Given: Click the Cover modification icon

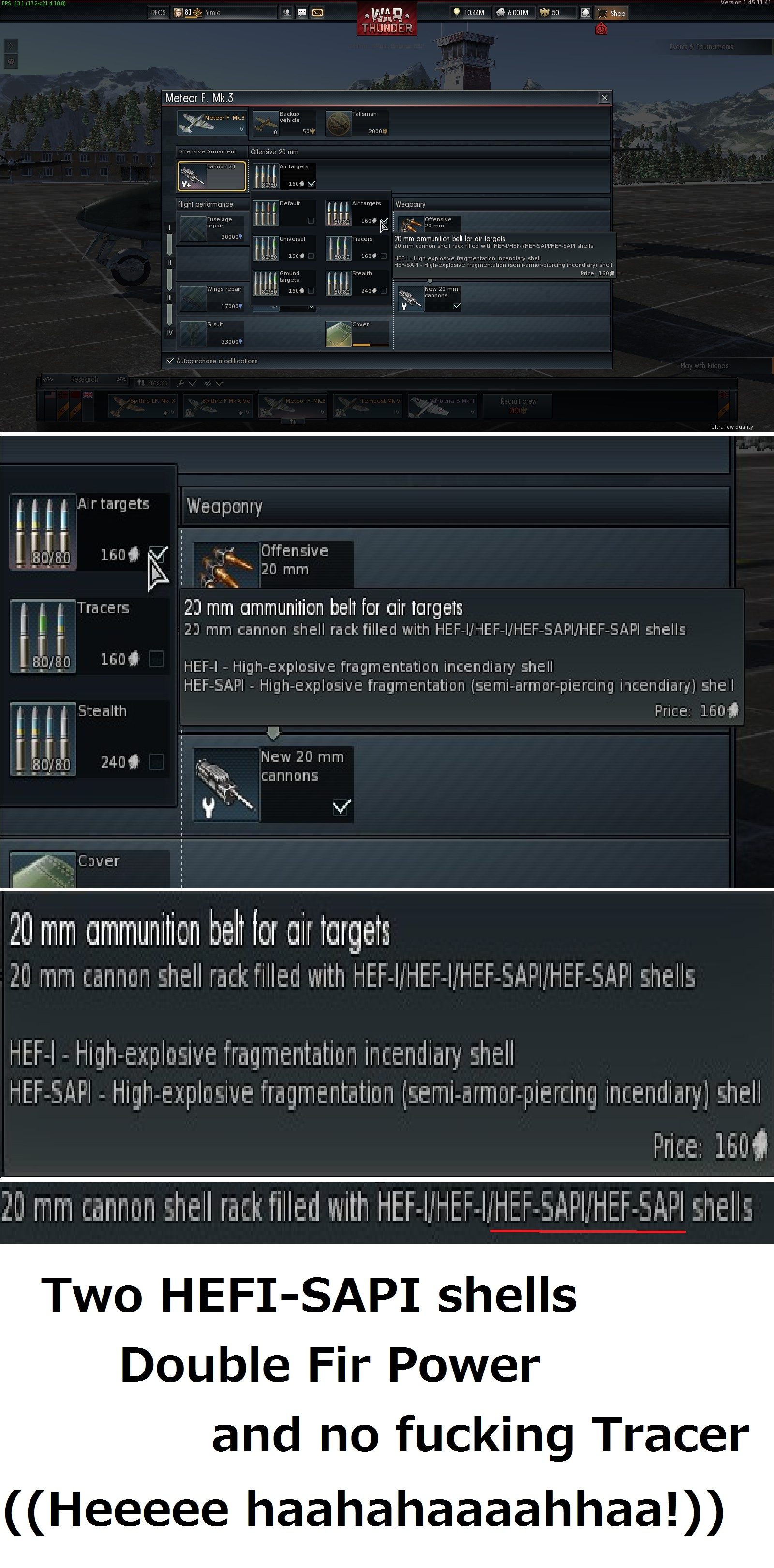Looking at the screenshot, I should pos(338,333).
